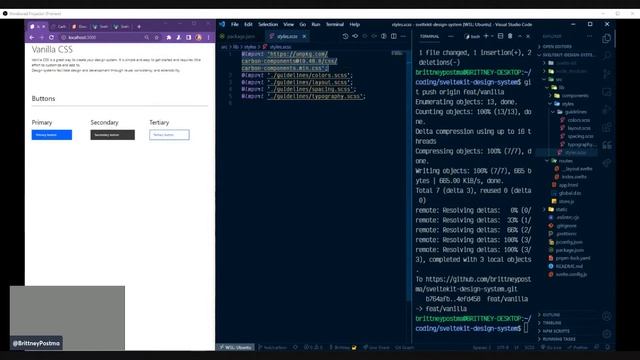Screen dimensions: 640x360
Task: Open the Run menu in VS Code
Action: [316, 24]
